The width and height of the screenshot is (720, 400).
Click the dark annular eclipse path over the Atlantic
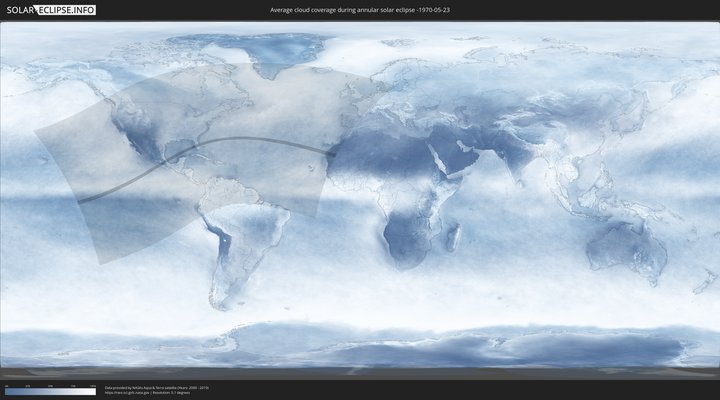tap(260, 140)
